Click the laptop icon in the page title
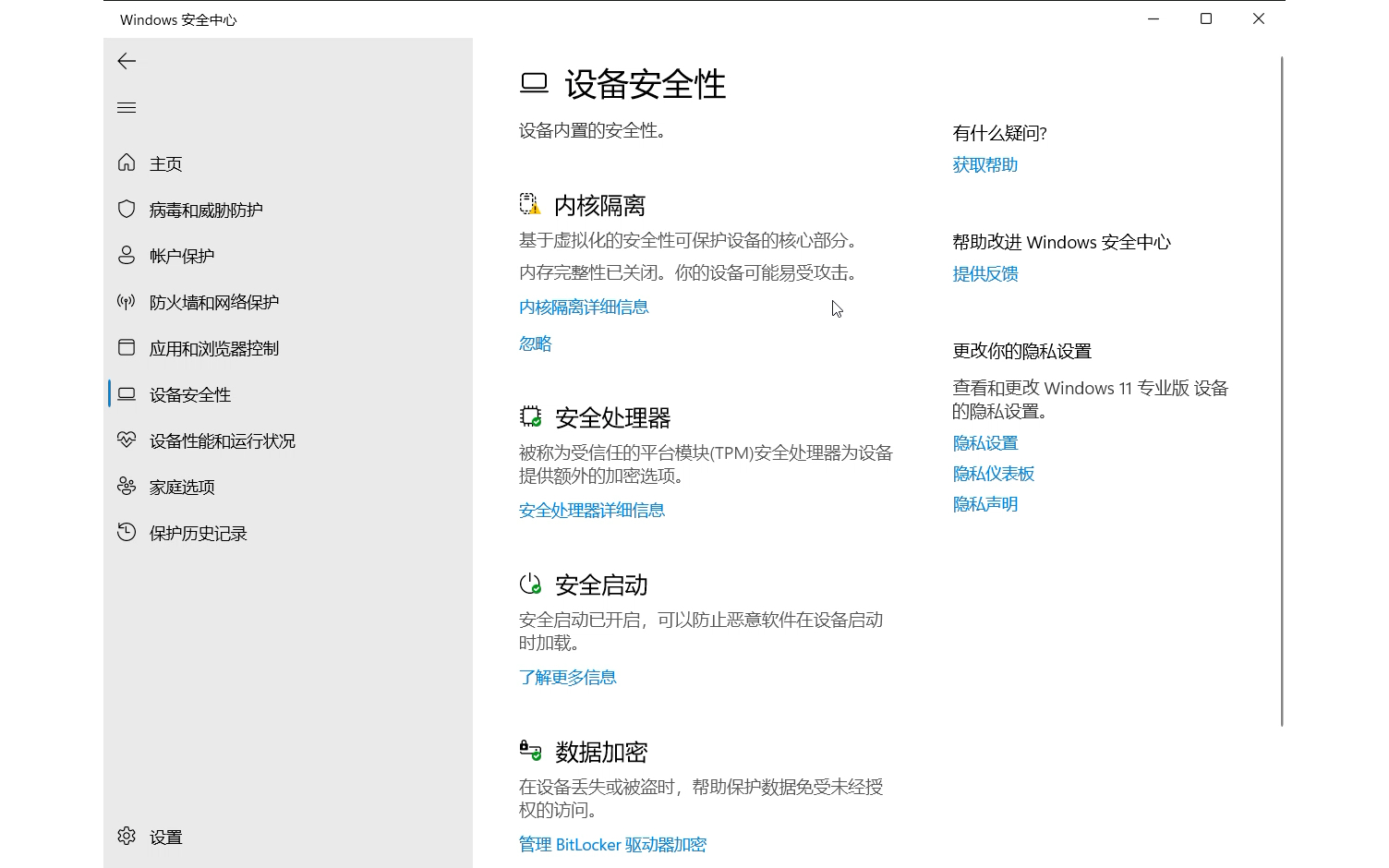The image size is (1389, 868). point(534,83)
